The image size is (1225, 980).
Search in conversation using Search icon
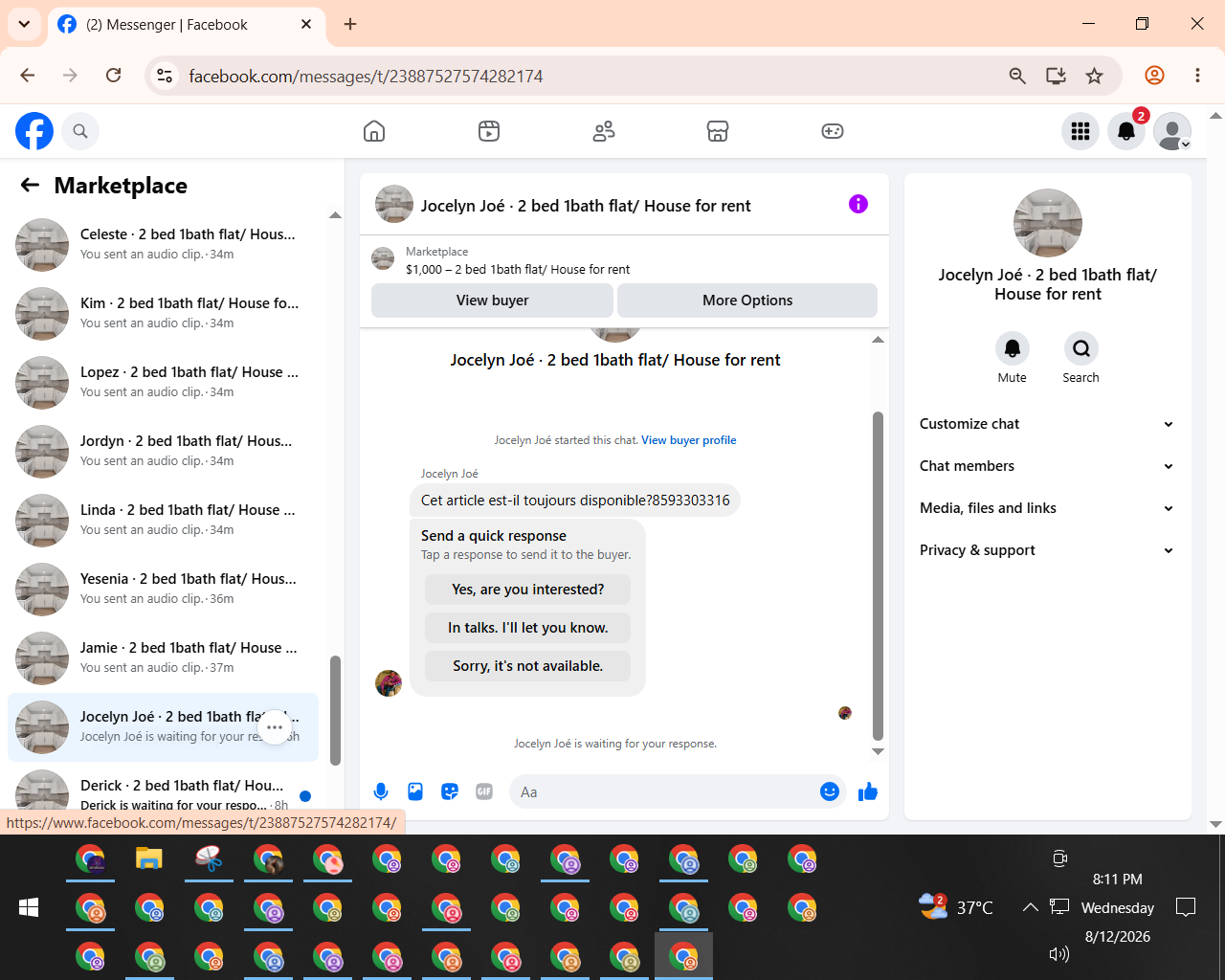tap(1081, 348)
